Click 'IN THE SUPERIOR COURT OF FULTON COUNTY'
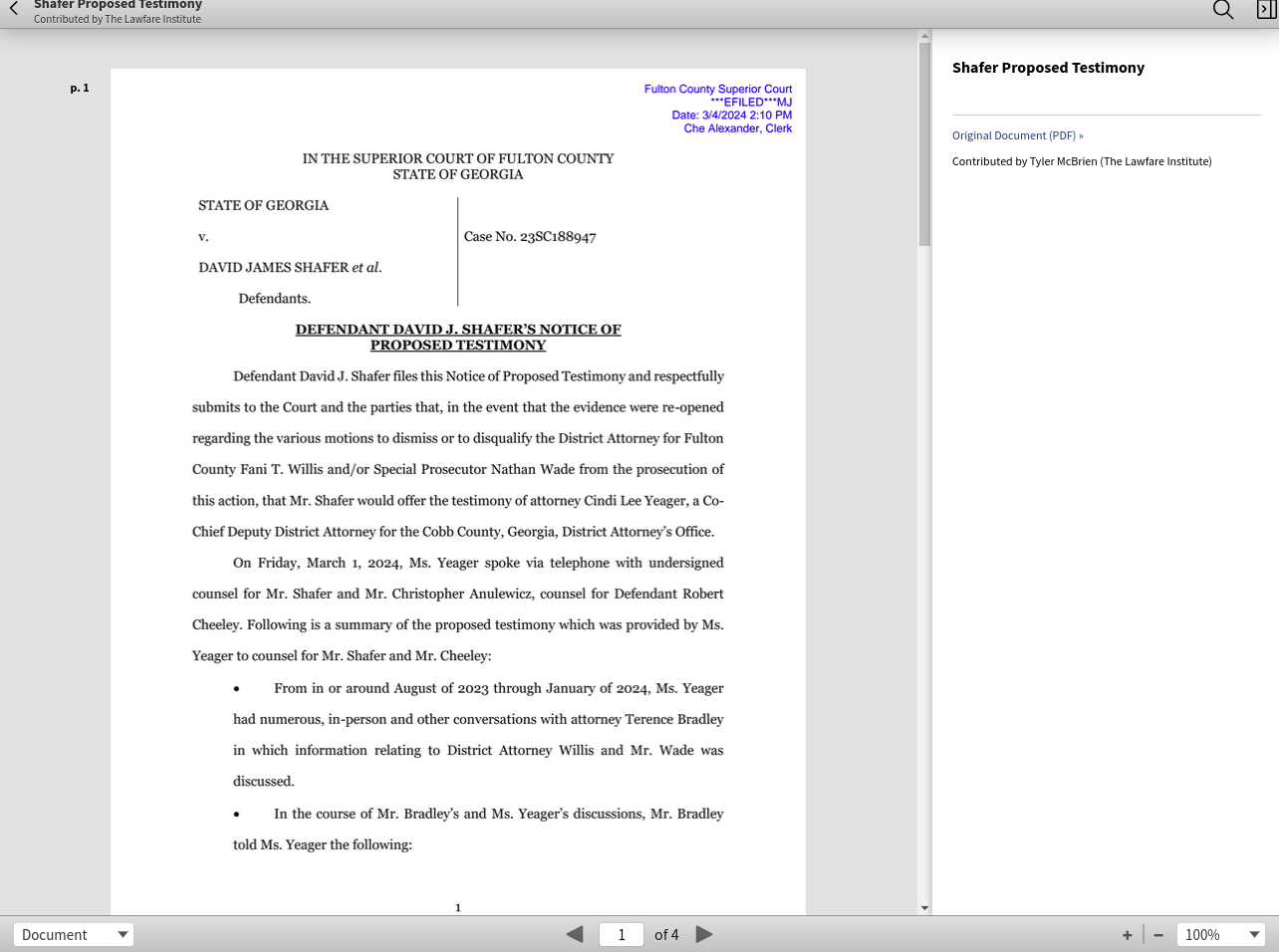The height and width of the screenshot is (952, 1279). [458, 158]
